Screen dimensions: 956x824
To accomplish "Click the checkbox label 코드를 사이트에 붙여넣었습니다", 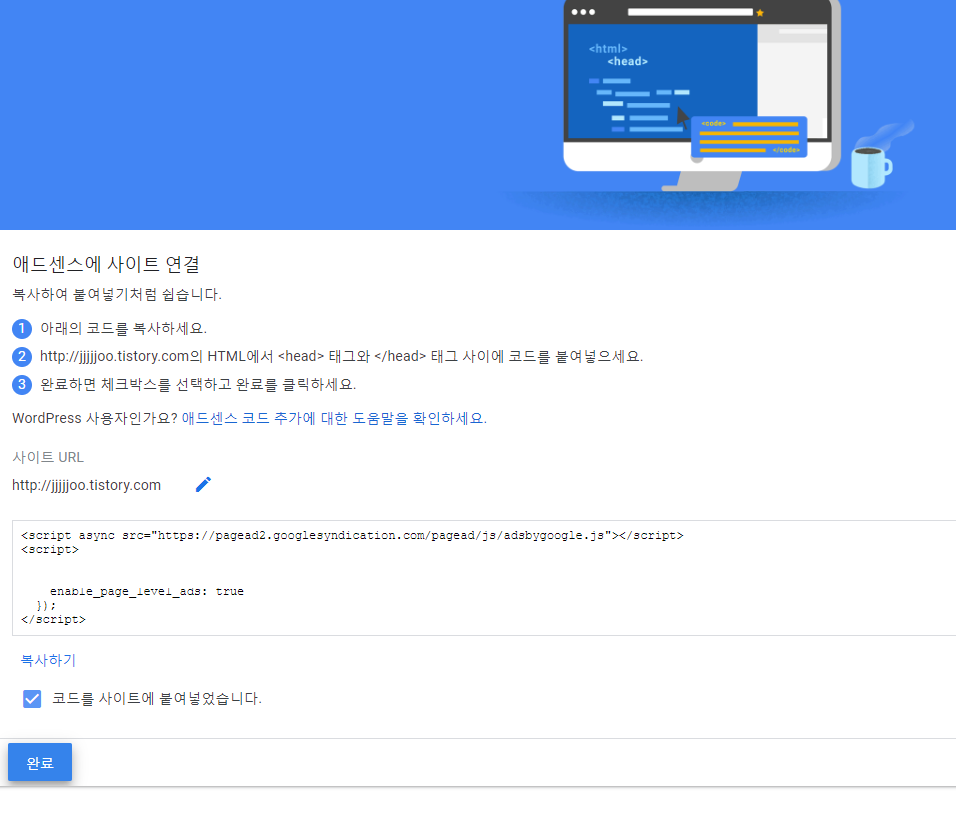I will [157, 699].
